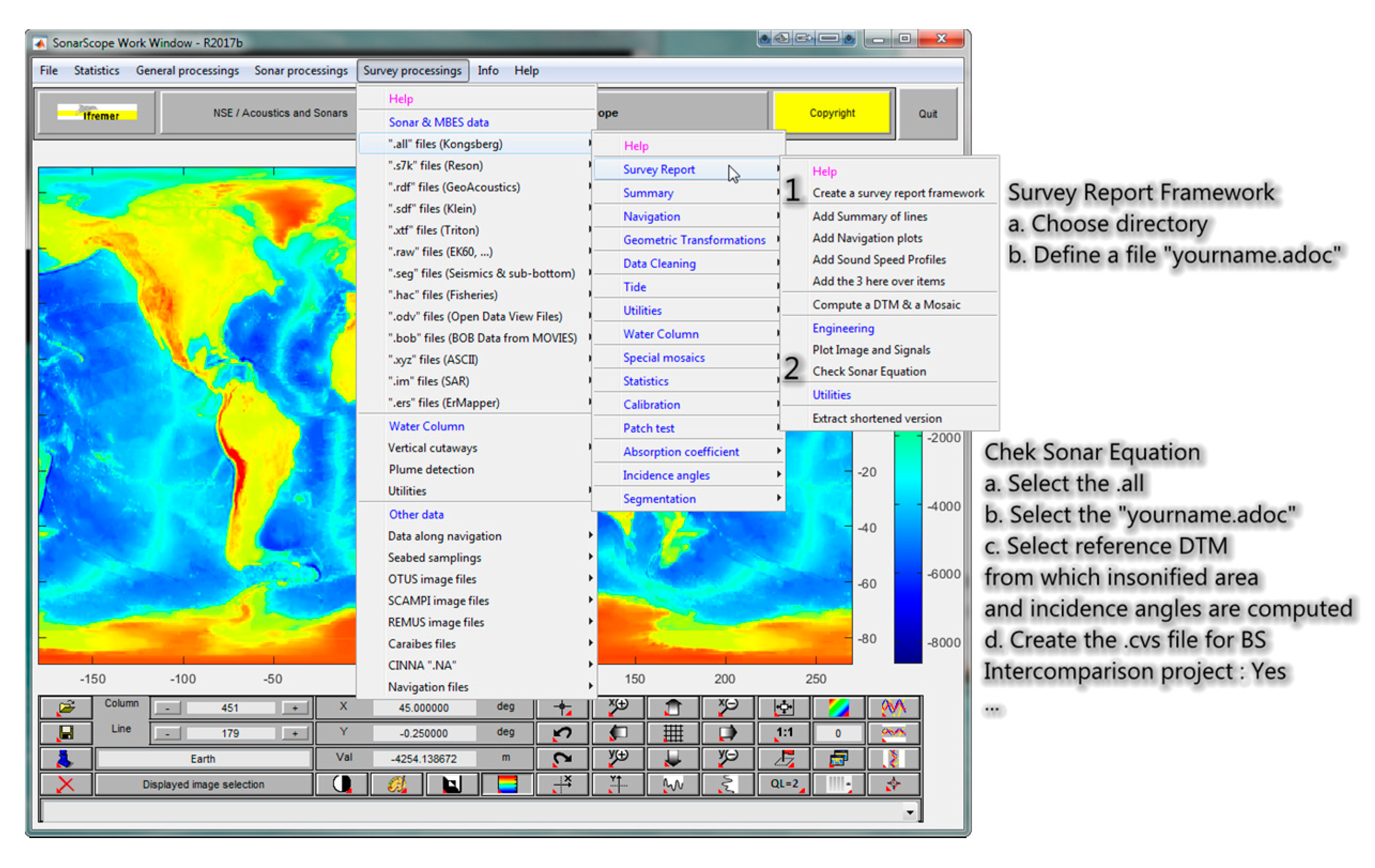Click the flagged quadrilateral region icon

[783, 759]
